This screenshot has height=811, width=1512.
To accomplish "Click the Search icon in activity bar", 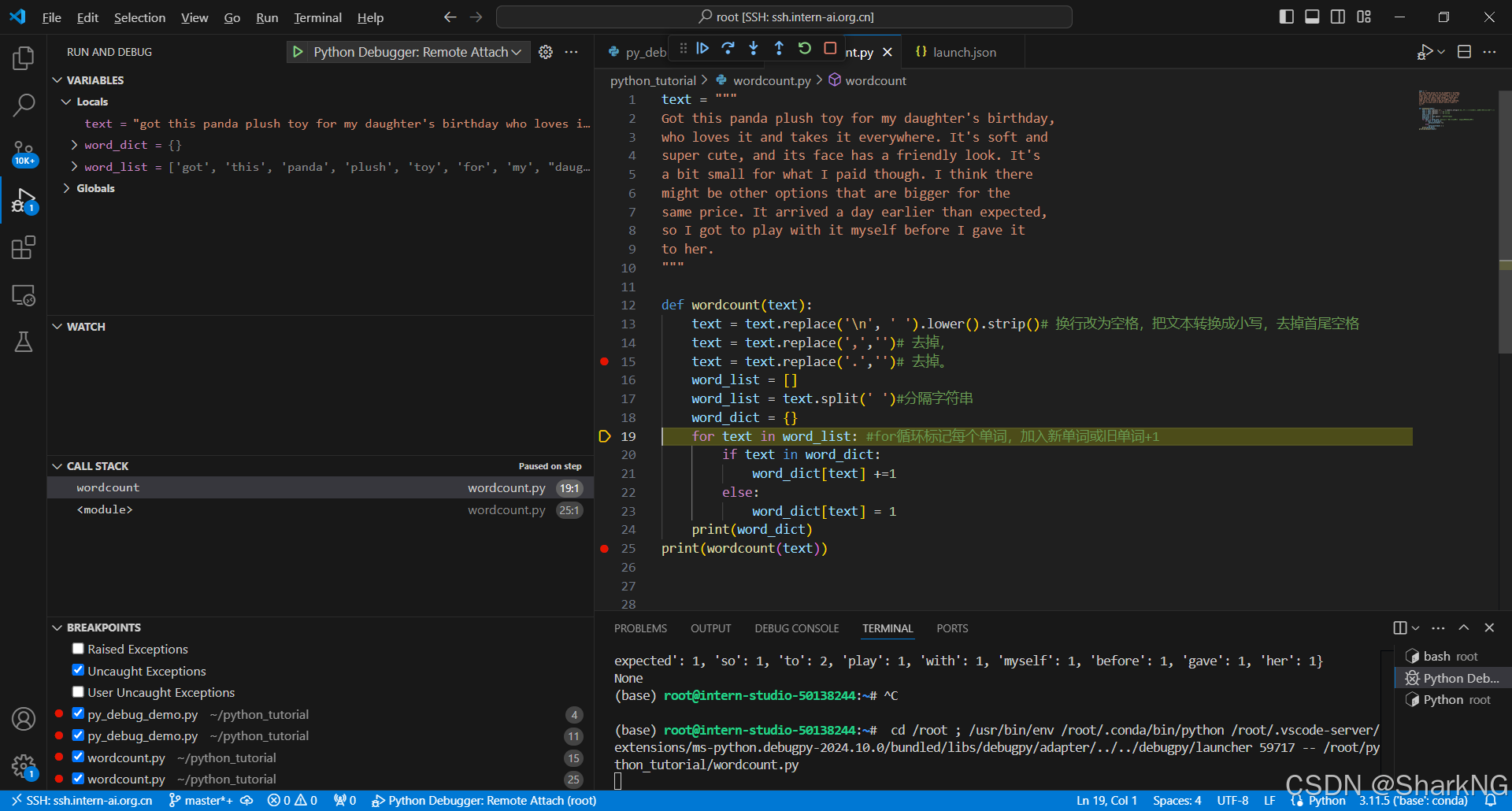I will (x=24, y=105).
